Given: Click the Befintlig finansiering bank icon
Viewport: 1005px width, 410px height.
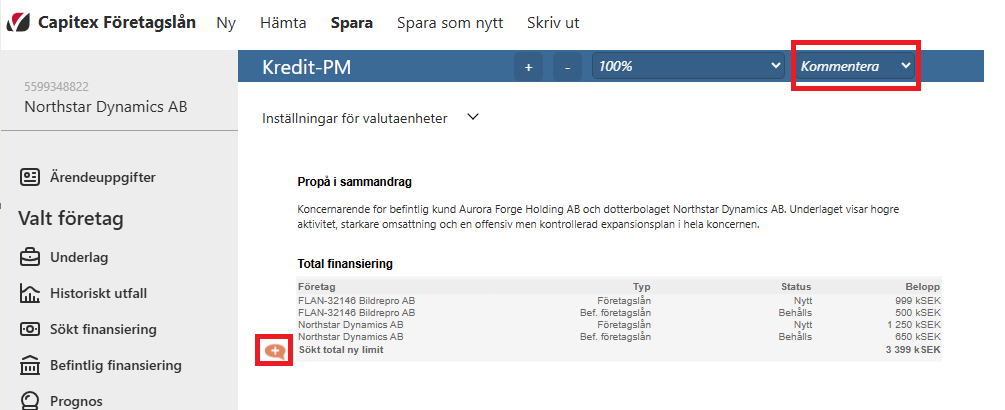Looking at the screenshot, I should tap(29, 366).
